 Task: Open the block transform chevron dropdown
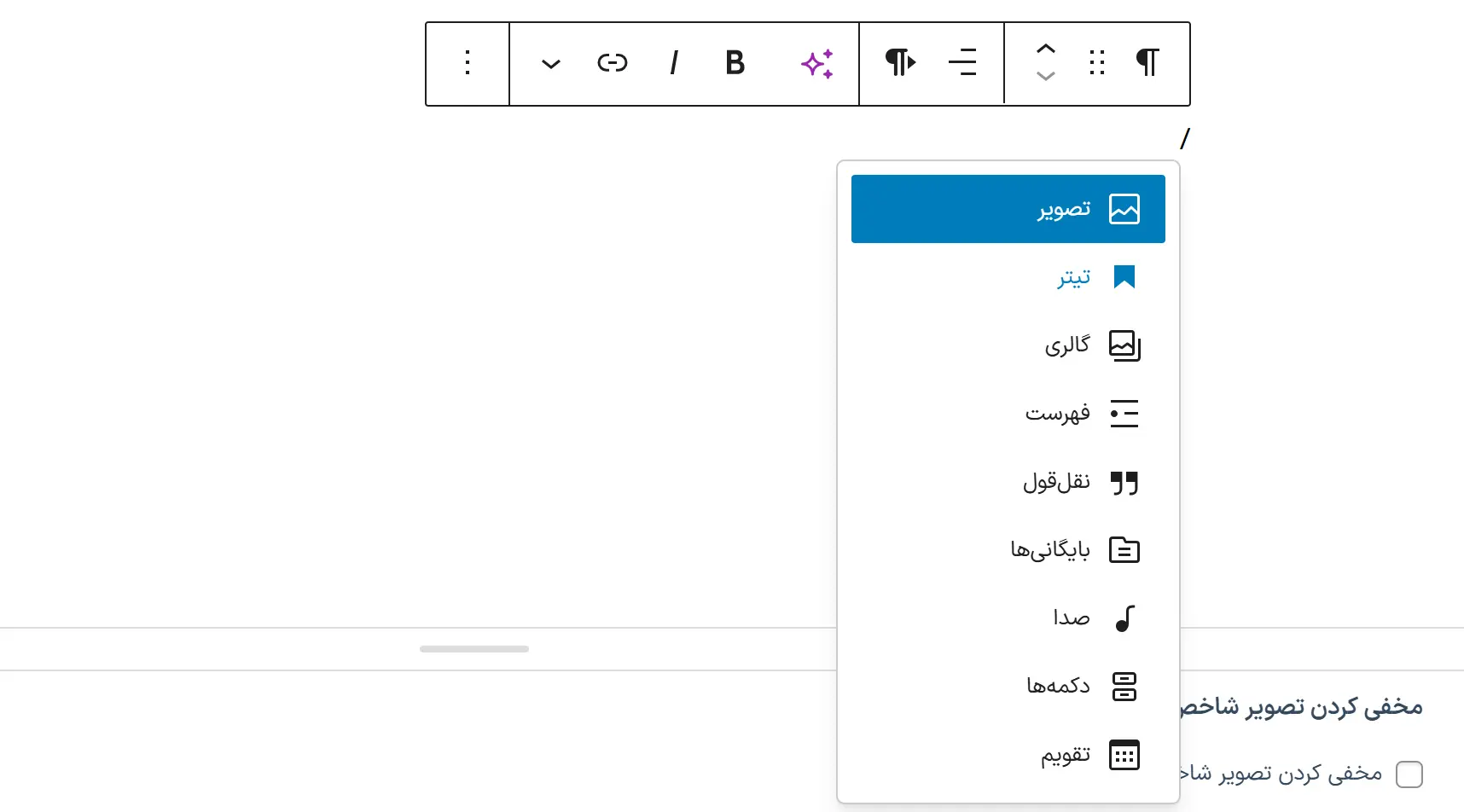pos(550,63)
